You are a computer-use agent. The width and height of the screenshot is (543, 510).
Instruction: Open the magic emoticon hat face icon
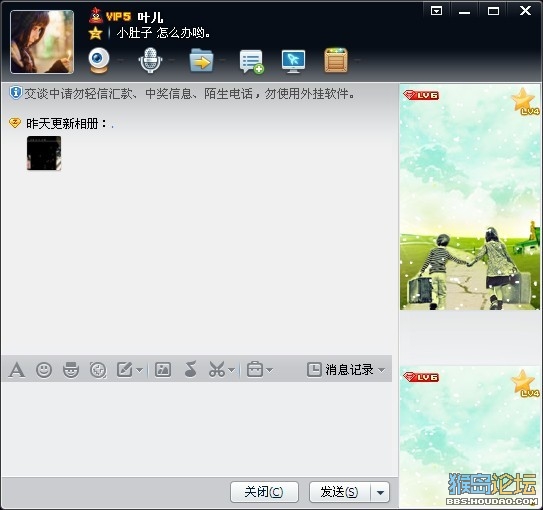[71, 370]
